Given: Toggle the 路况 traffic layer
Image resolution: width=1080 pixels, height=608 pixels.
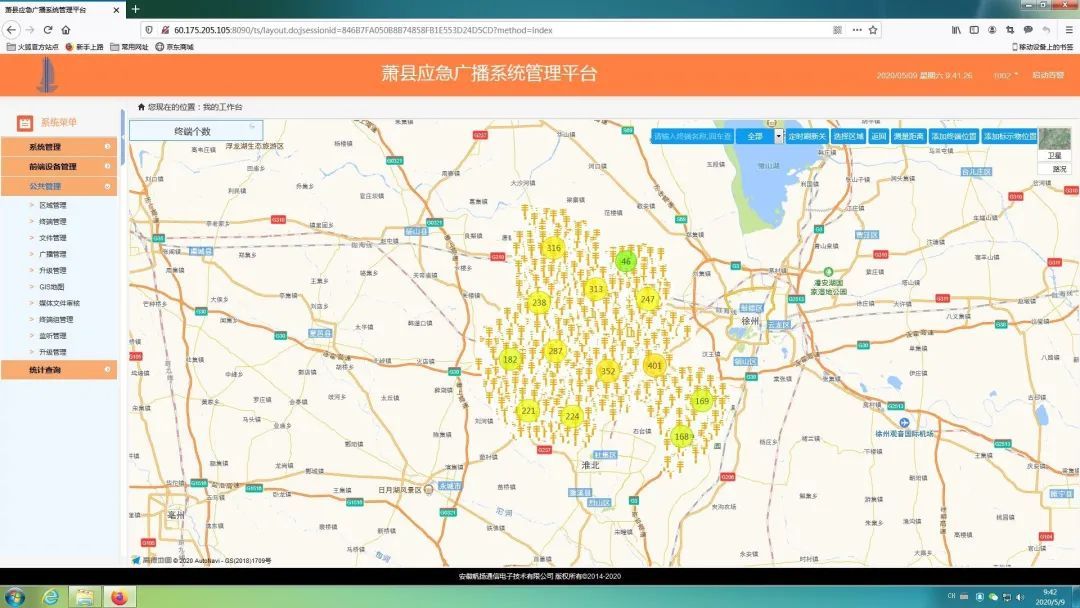Looking at the screenshot, I should coord(1054,169).
